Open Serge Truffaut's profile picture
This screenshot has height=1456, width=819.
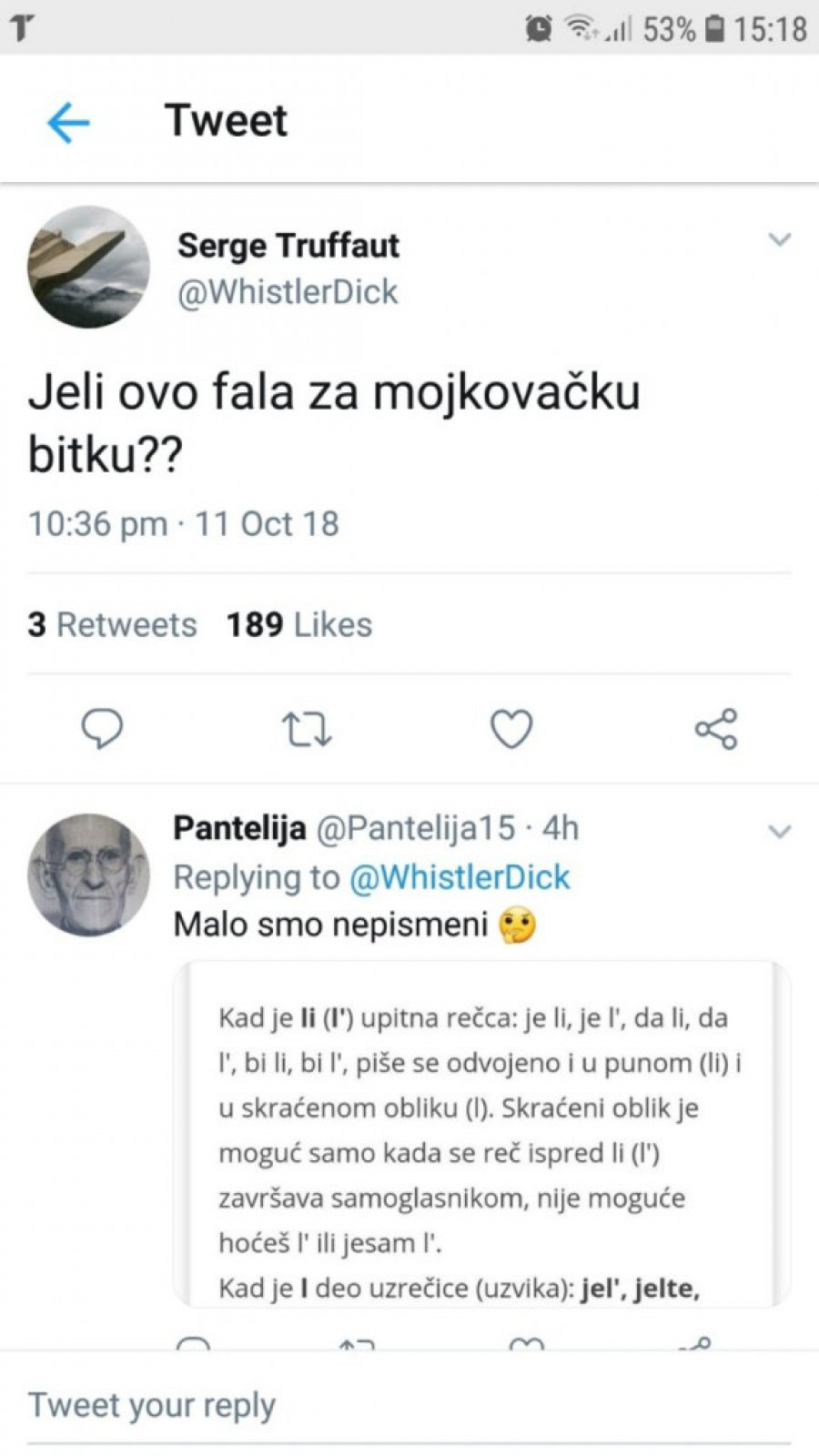click(88, 267)
